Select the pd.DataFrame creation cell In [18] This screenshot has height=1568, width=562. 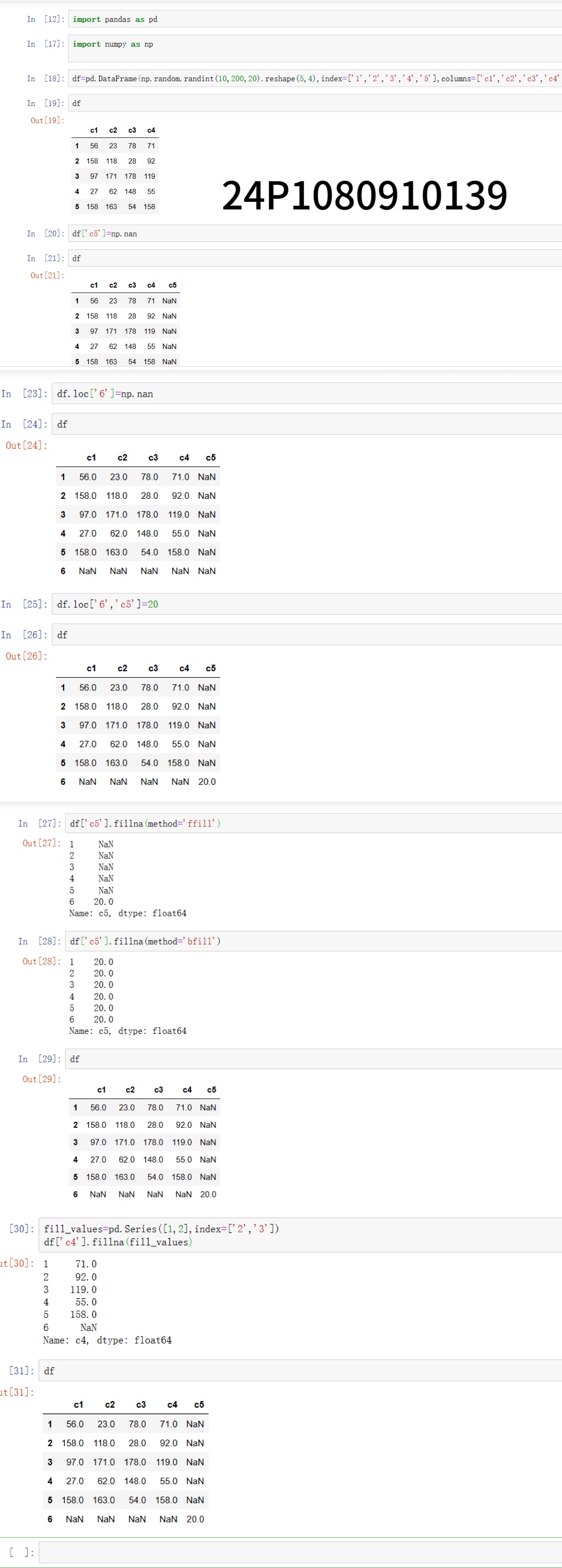click(315, 78)
